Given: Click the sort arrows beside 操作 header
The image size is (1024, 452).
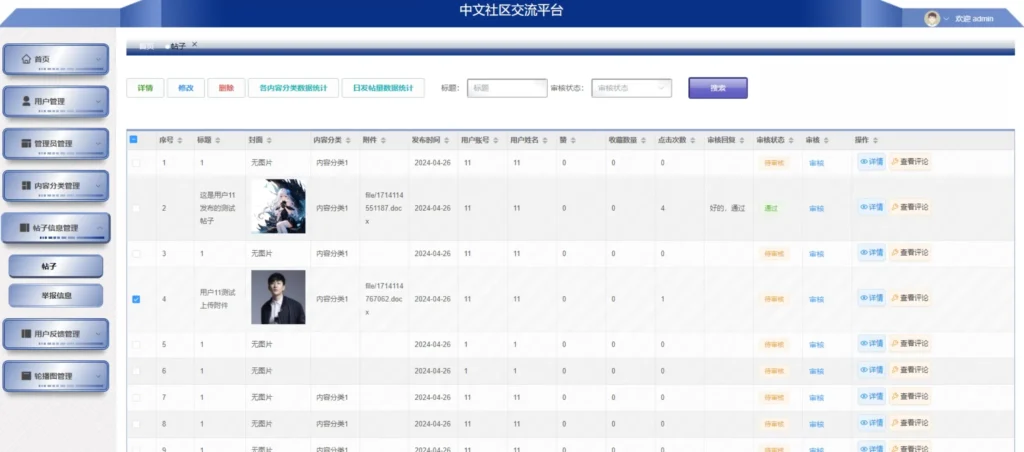Looking at the screenshot, I should coord(875,140).
